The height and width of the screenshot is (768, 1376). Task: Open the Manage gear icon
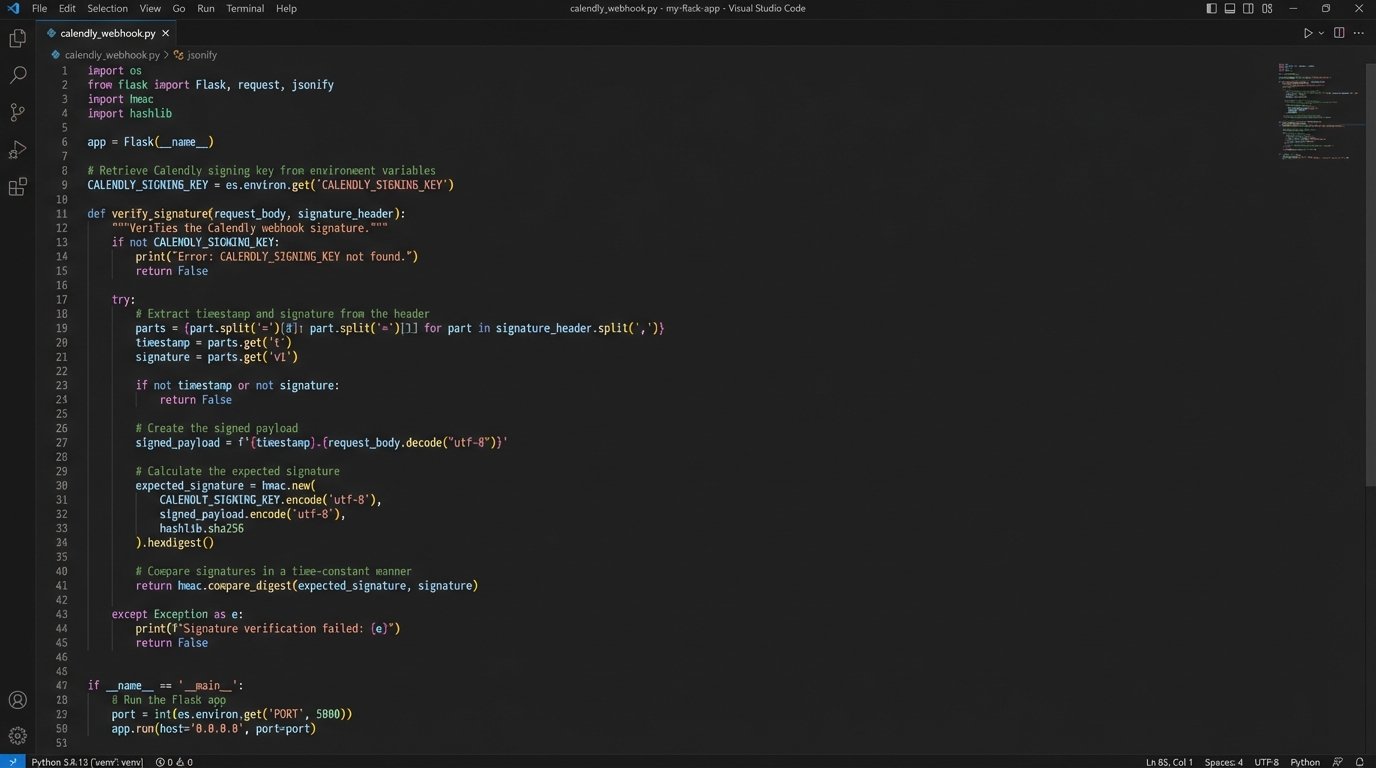17,736
